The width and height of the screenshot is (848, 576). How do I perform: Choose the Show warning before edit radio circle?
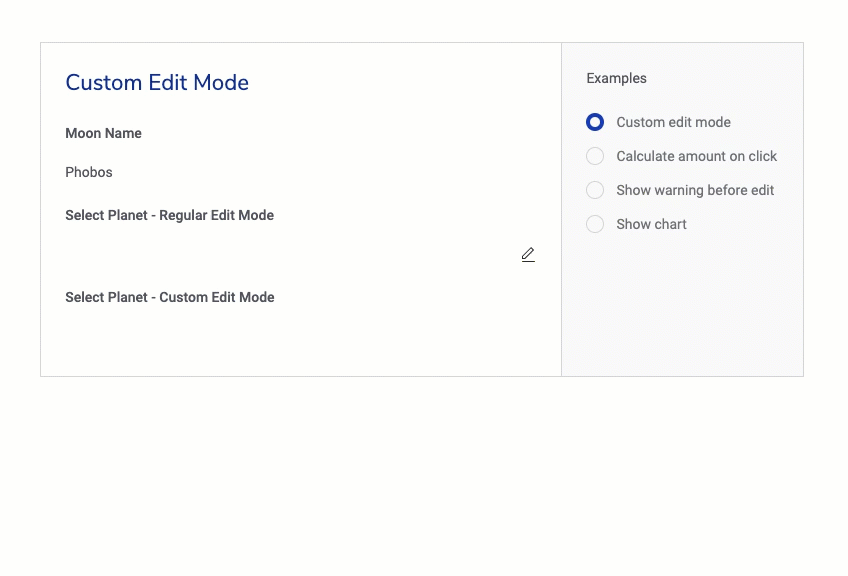595,190
